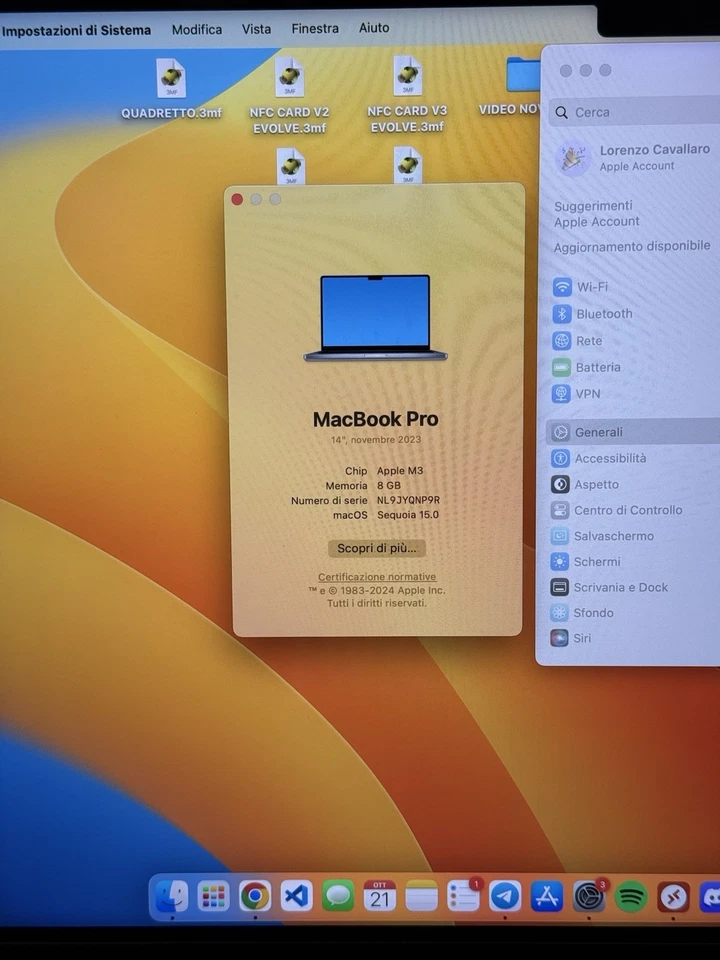Screen dimensions: 720x960
Task: Select Generali in the sidebar
Action: 633,432
